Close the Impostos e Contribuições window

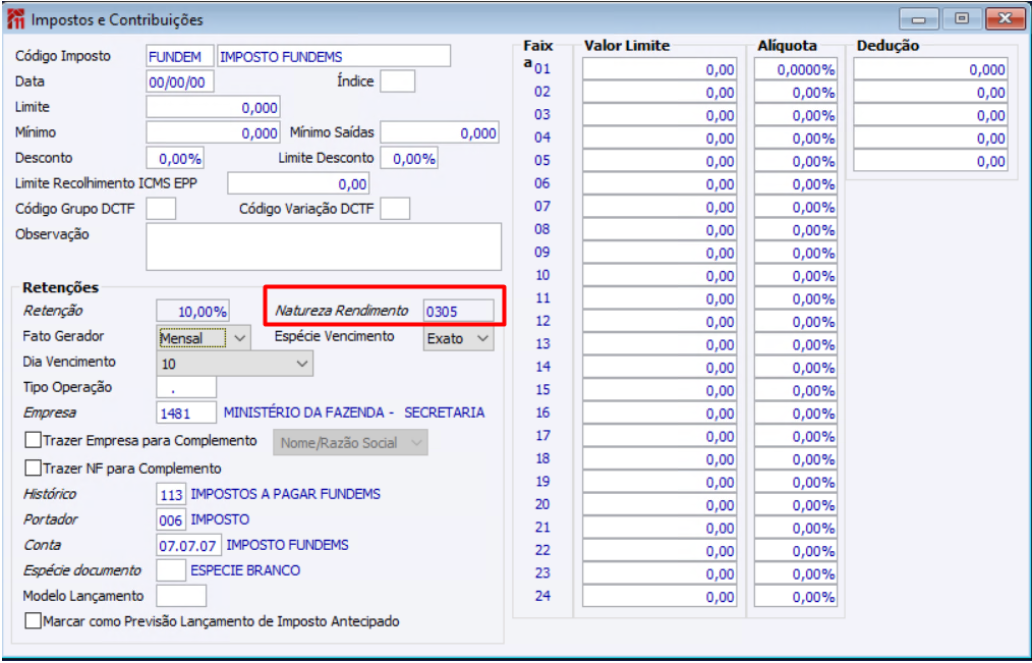(x=1004, y=19)
